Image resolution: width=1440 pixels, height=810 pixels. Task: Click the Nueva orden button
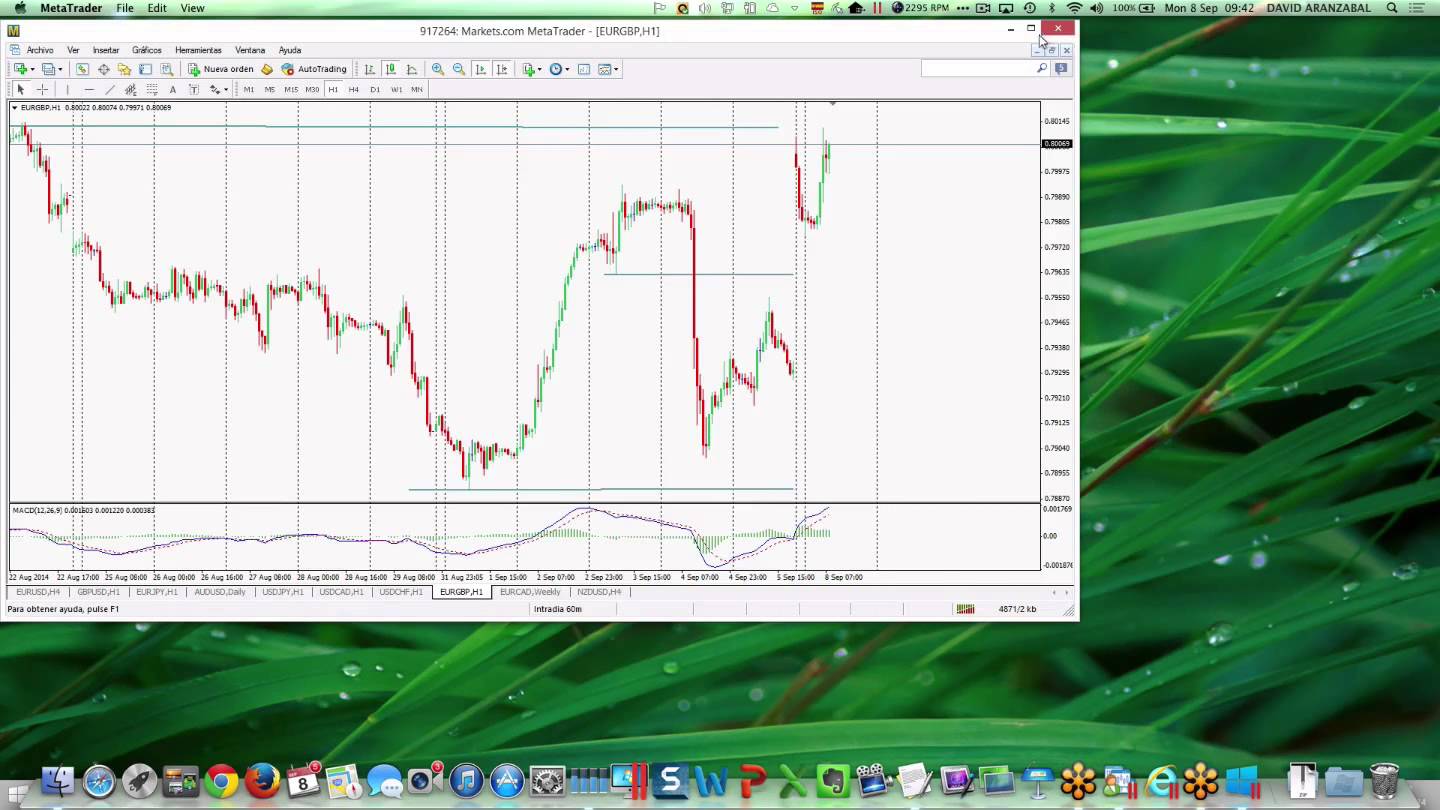(x=221, y=69)
